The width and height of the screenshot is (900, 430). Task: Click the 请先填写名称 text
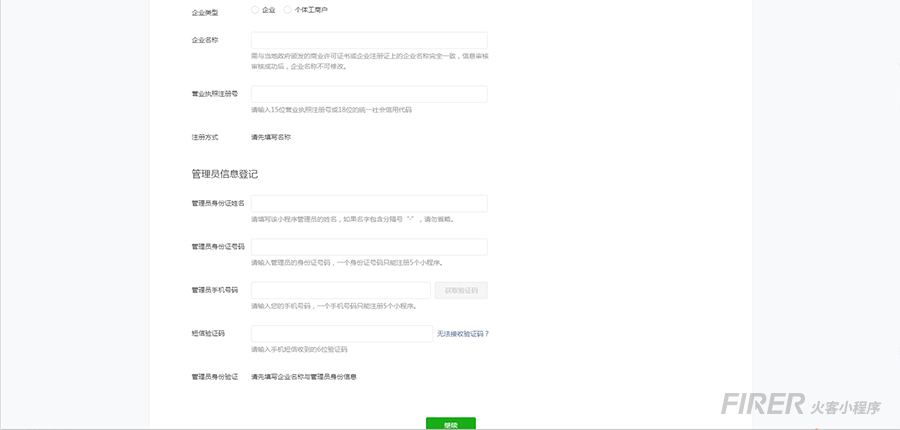[x=271, y=137]
